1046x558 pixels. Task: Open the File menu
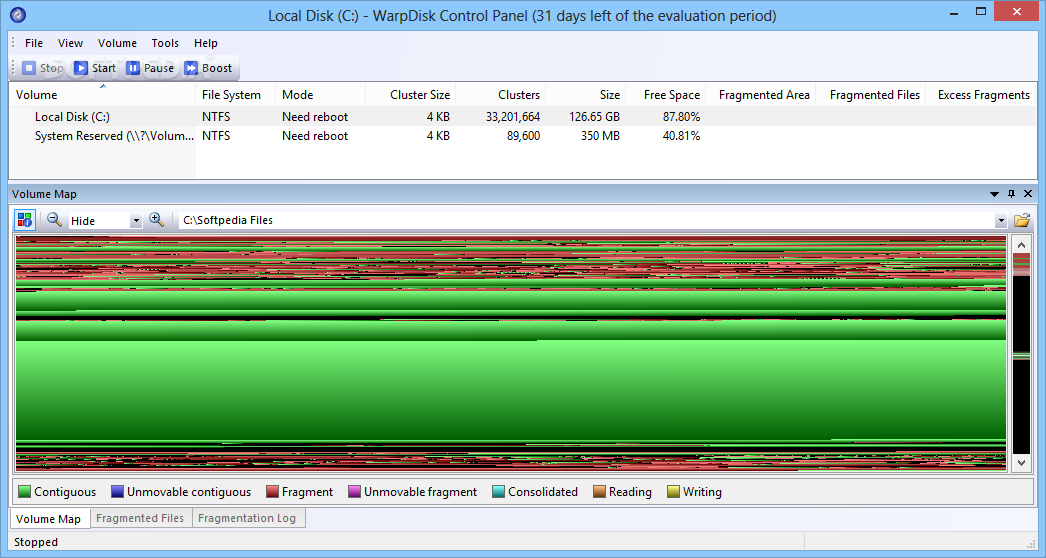coord(34,43)
